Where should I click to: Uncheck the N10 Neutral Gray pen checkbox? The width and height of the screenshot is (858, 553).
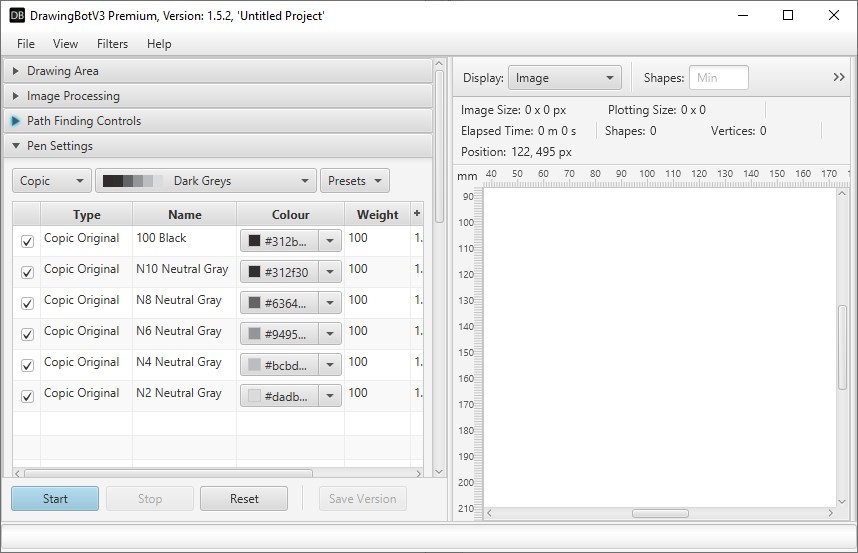pyautogui.click(x=27, y=272)
